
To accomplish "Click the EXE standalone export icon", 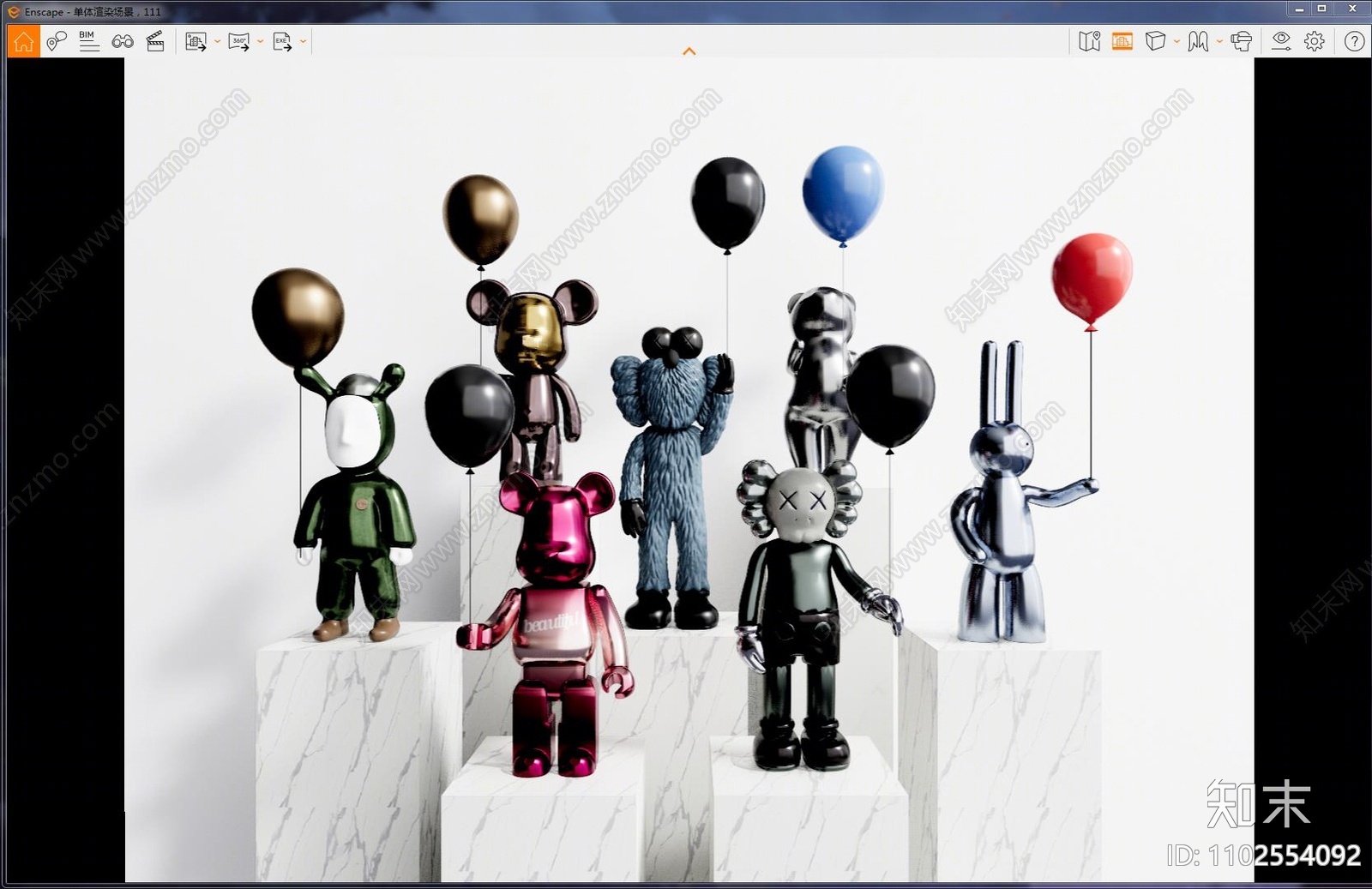I will (282, 41).
